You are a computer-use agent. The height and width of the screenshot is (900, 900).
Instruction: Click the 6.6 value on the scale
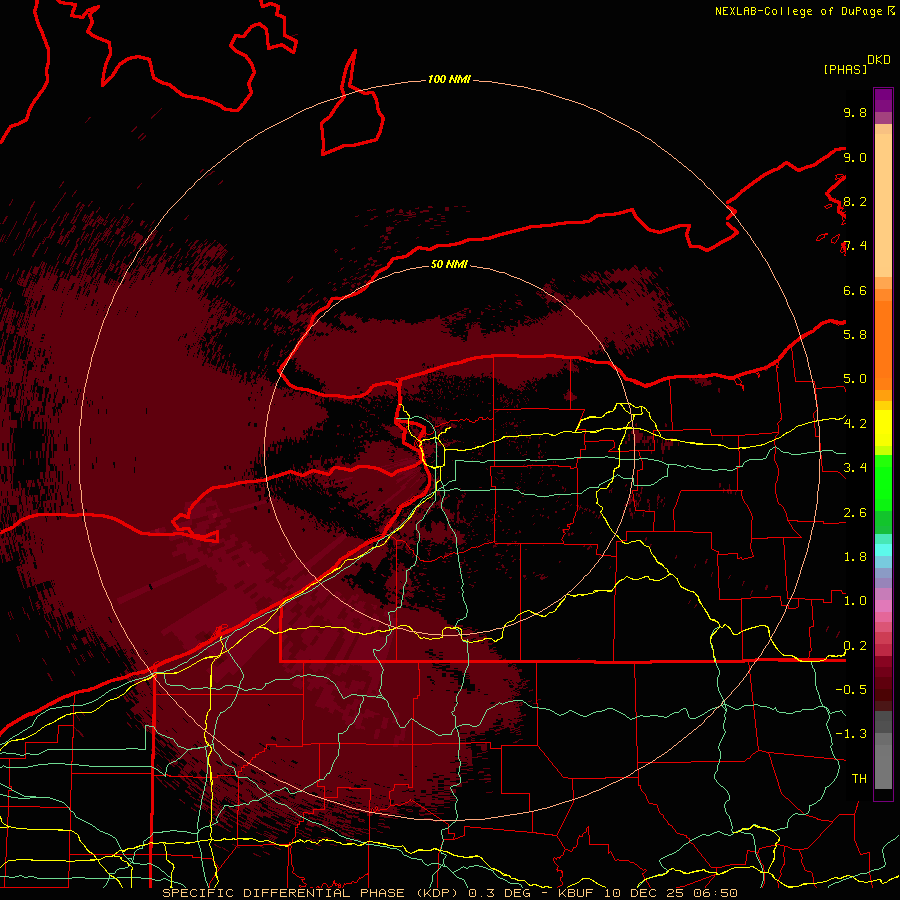point(855,290)
